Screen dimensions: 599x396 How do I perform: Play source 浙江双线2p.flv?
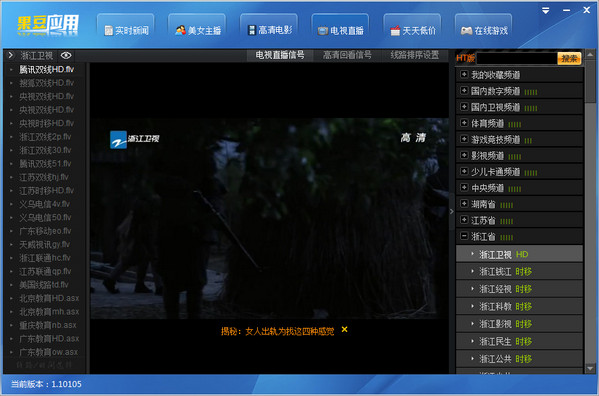46,137
